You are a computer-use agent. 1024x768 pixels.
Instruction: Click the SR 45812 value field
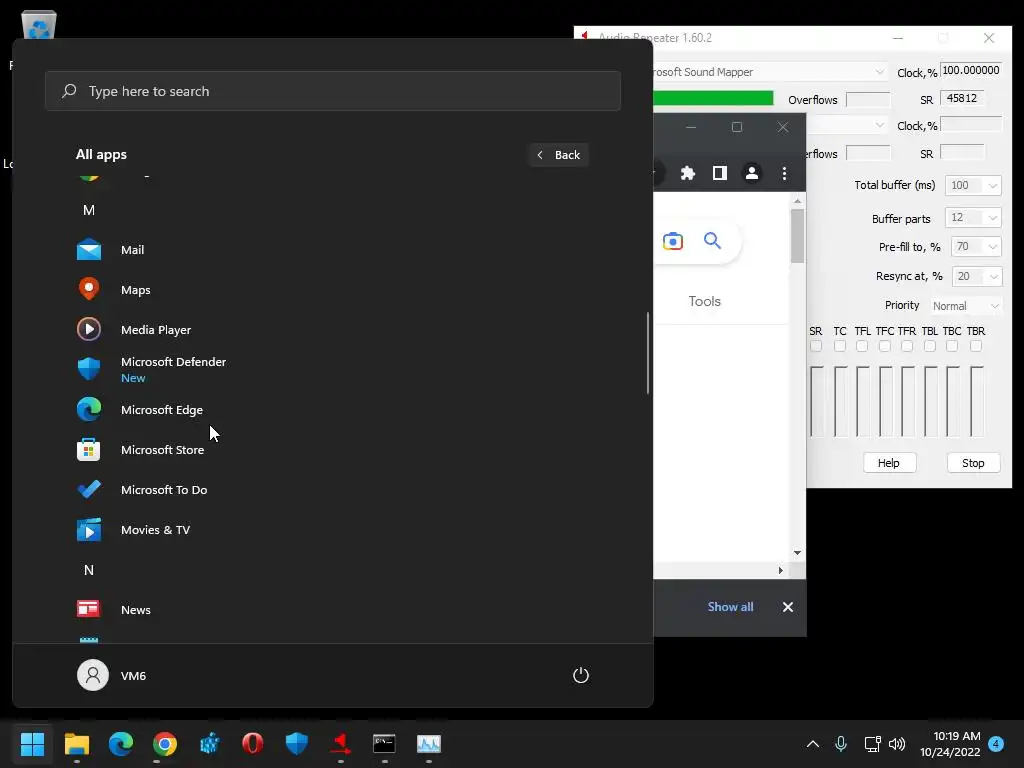coord(962,98)
